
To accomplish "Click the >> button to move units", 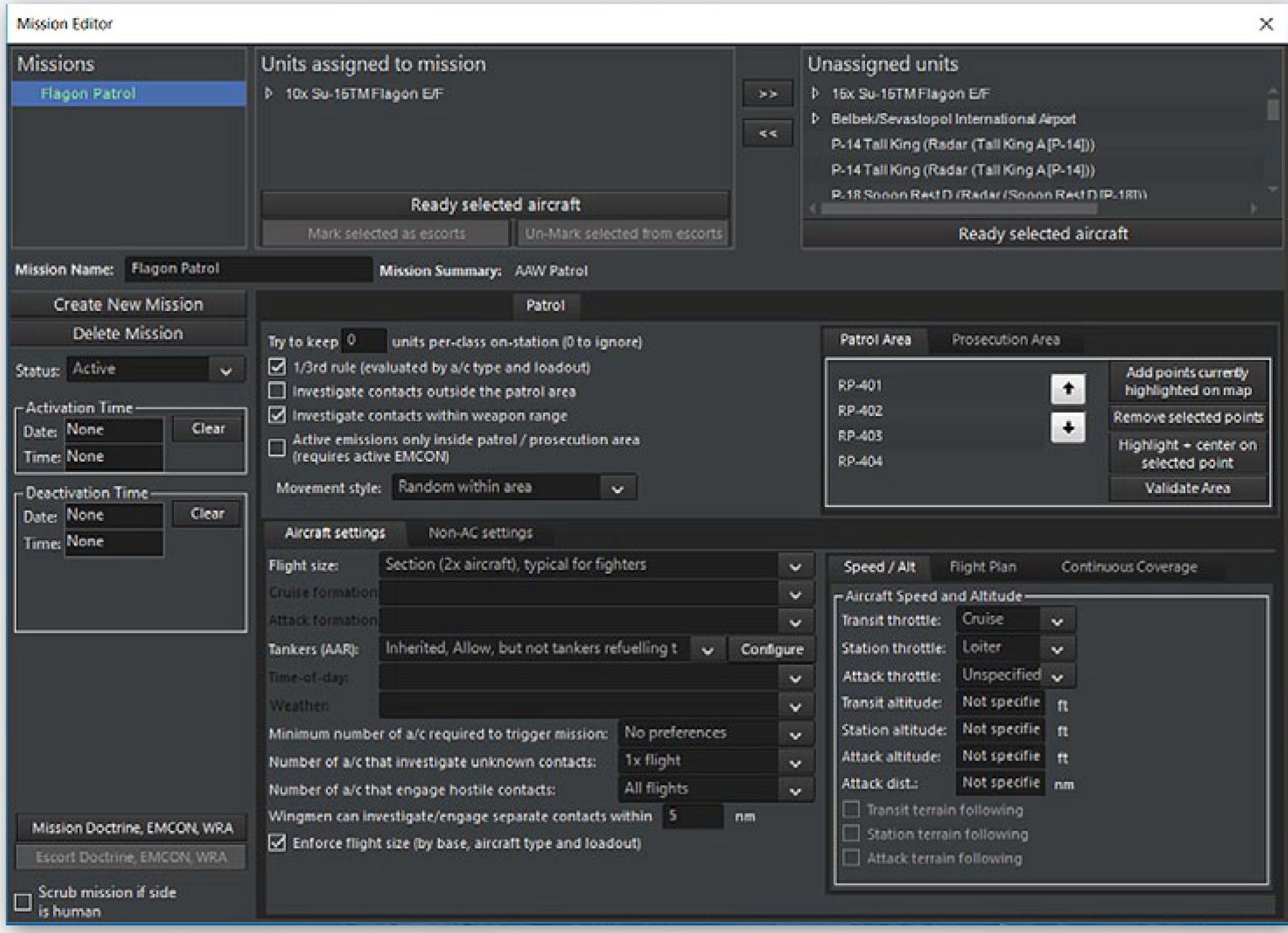I will [767, 94].
